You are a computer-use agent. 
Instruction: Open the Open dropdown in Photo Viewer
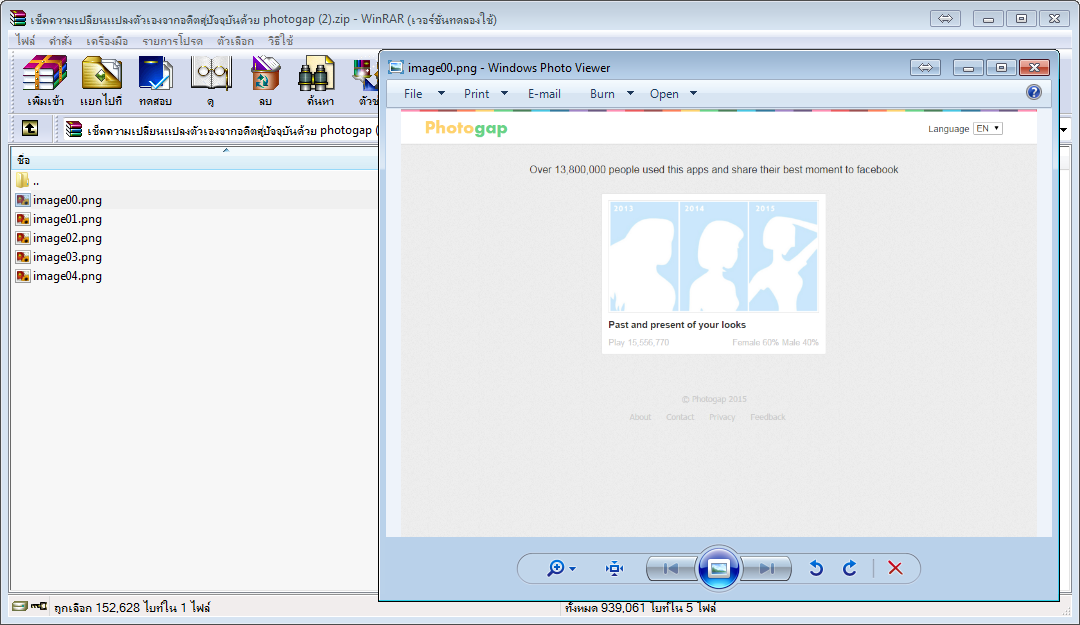pyautogui.click(x=674, y=94)
